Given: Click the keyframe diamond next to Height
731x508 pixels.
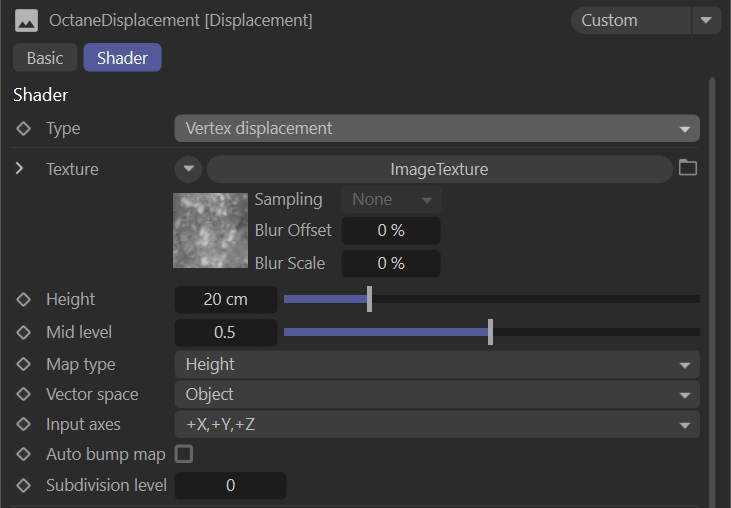Looking at the screenshot, I should (23, 299).
